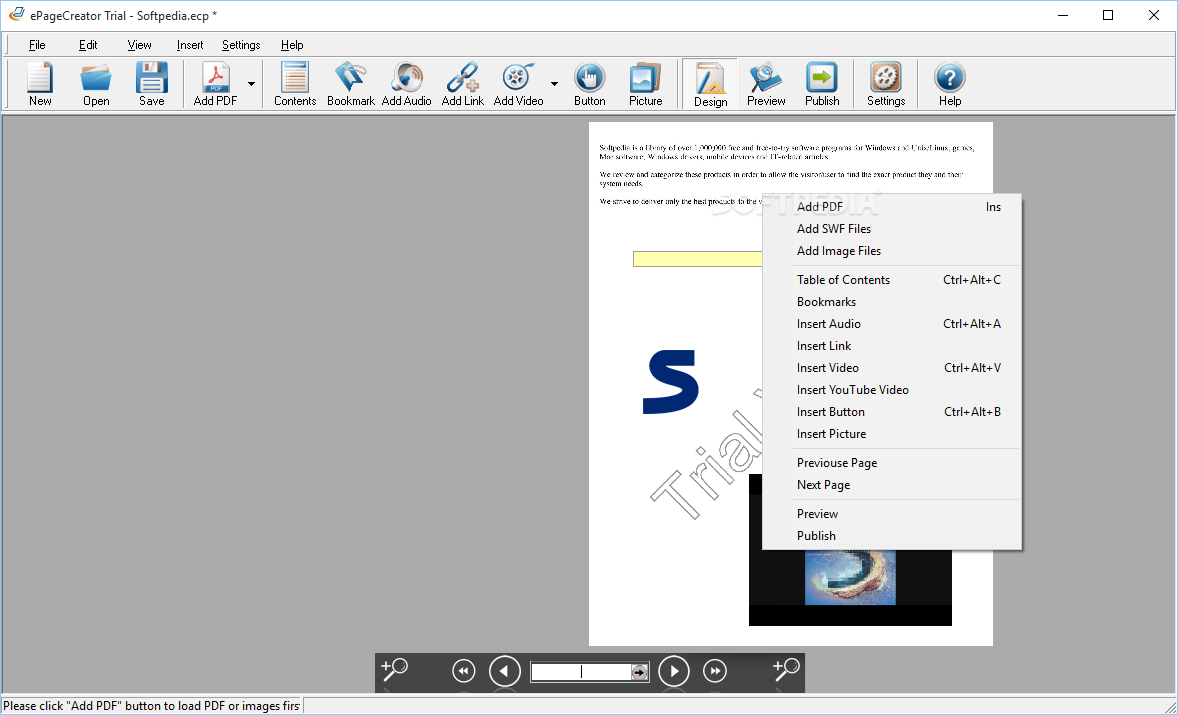This screenshot has height=715, width=1178.
Task: Open the Settings gear toolbar icon
Action: pyautogui.click(x=886, y=84)
